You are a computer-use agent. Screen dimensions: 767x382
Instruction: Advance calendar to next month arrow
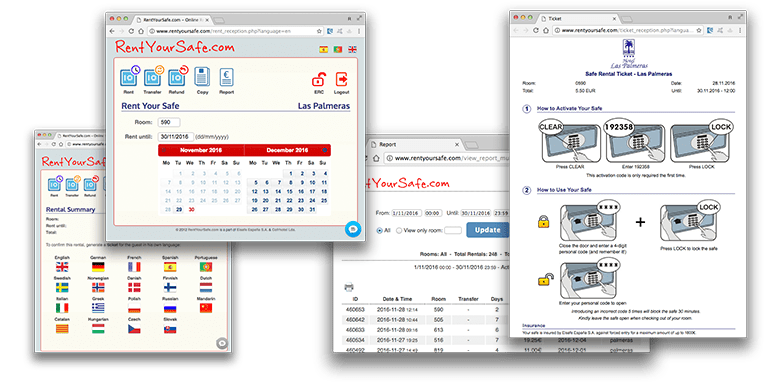[325, 150]
